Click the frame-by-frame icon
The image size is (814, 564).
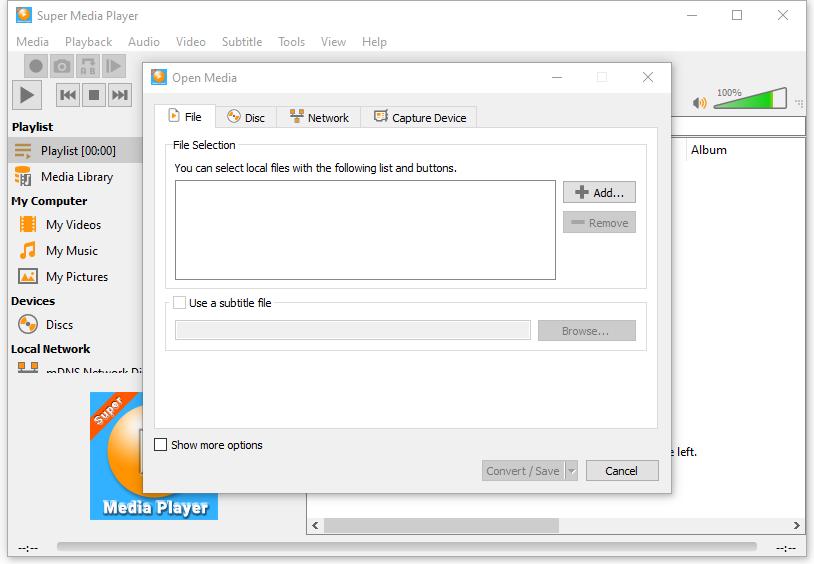click(114, 66)
